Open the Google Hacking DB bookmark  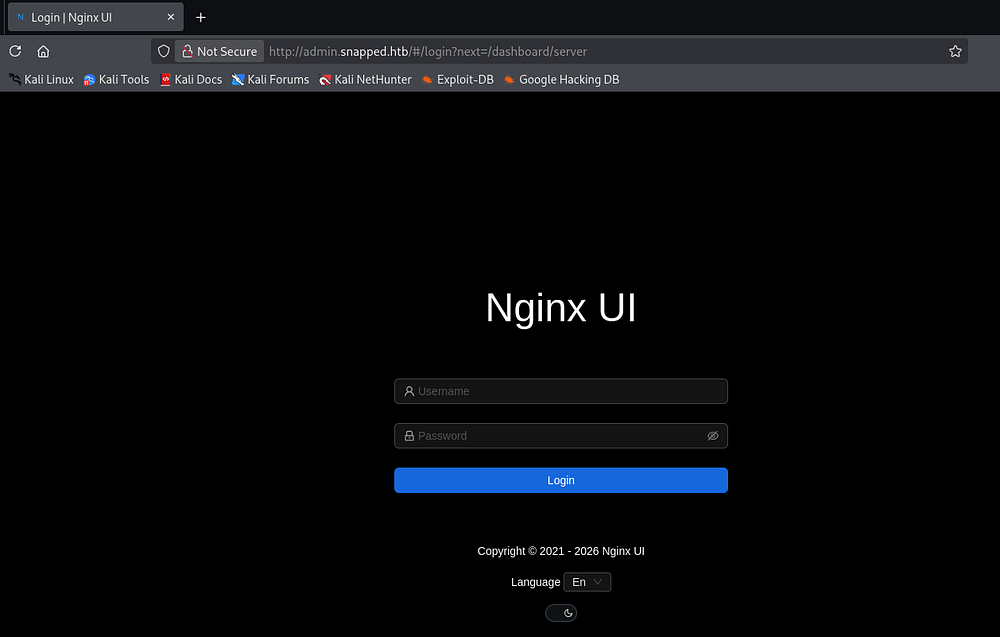coord(561,79)
